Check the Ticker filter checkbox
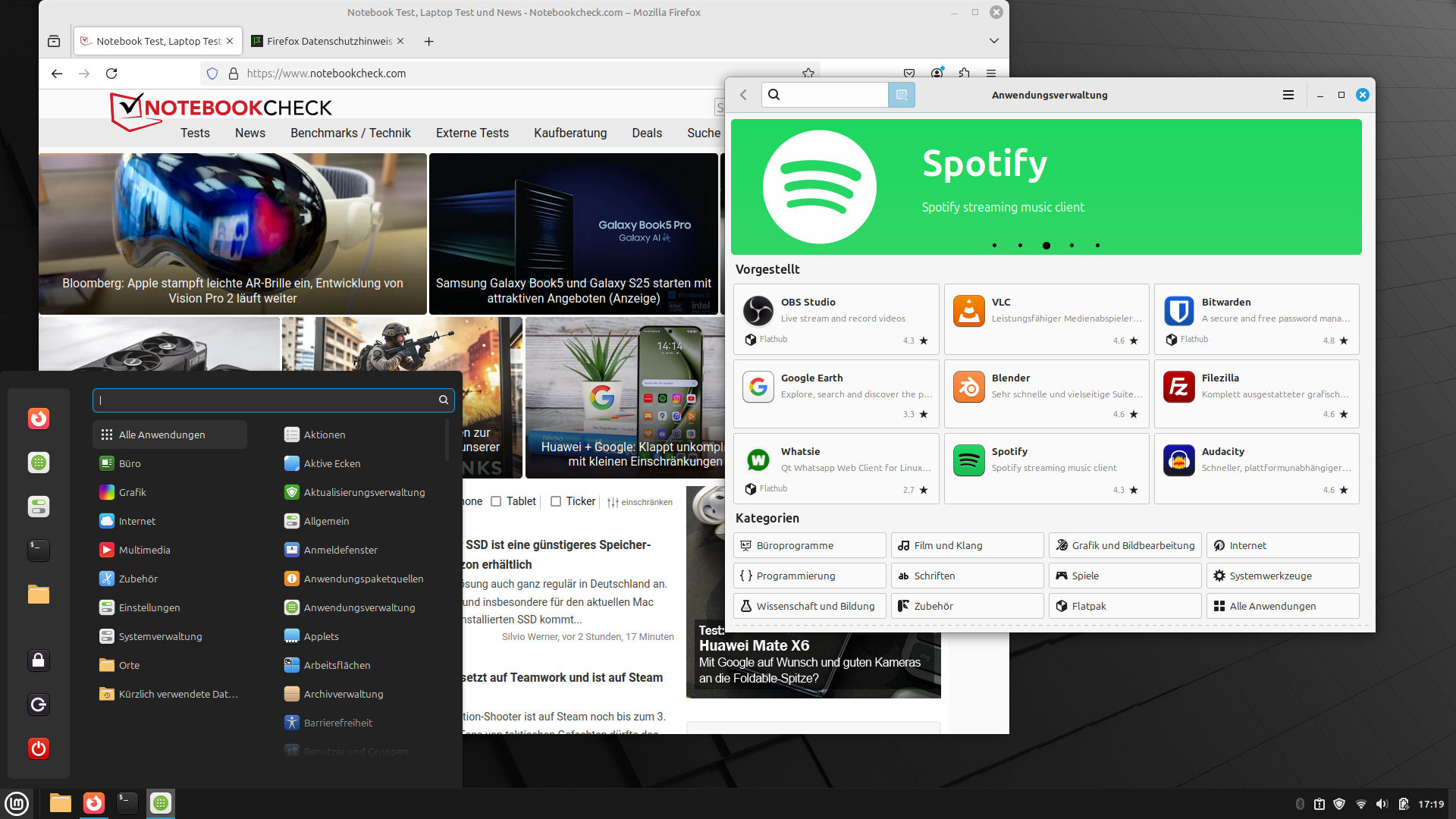This screenshot has height=819, width=1456. (556, 501)
